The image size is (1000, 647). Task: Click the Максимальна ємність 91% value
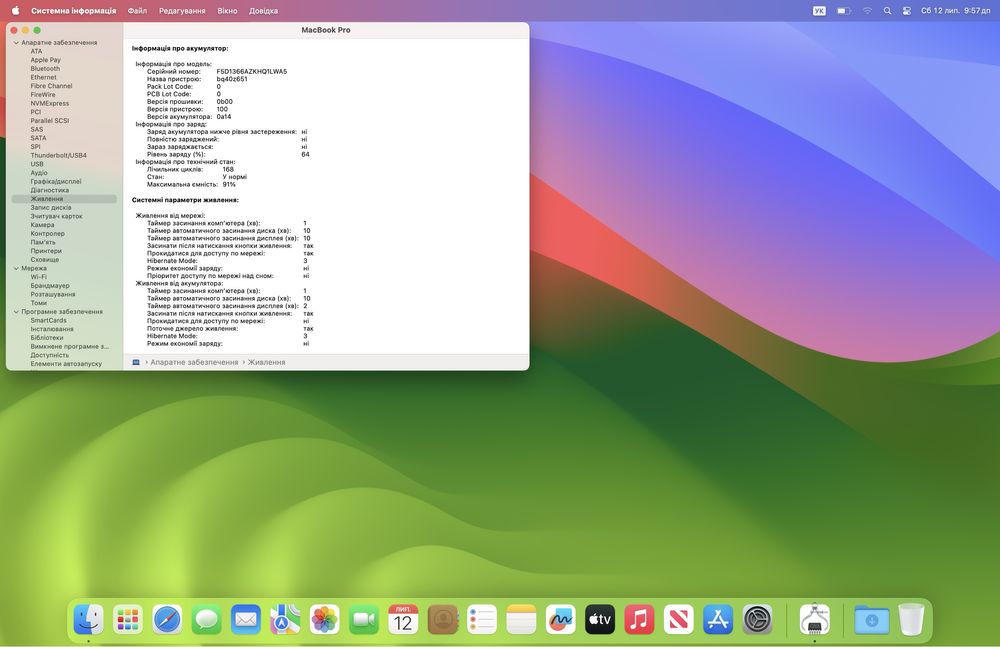(229, 184)
